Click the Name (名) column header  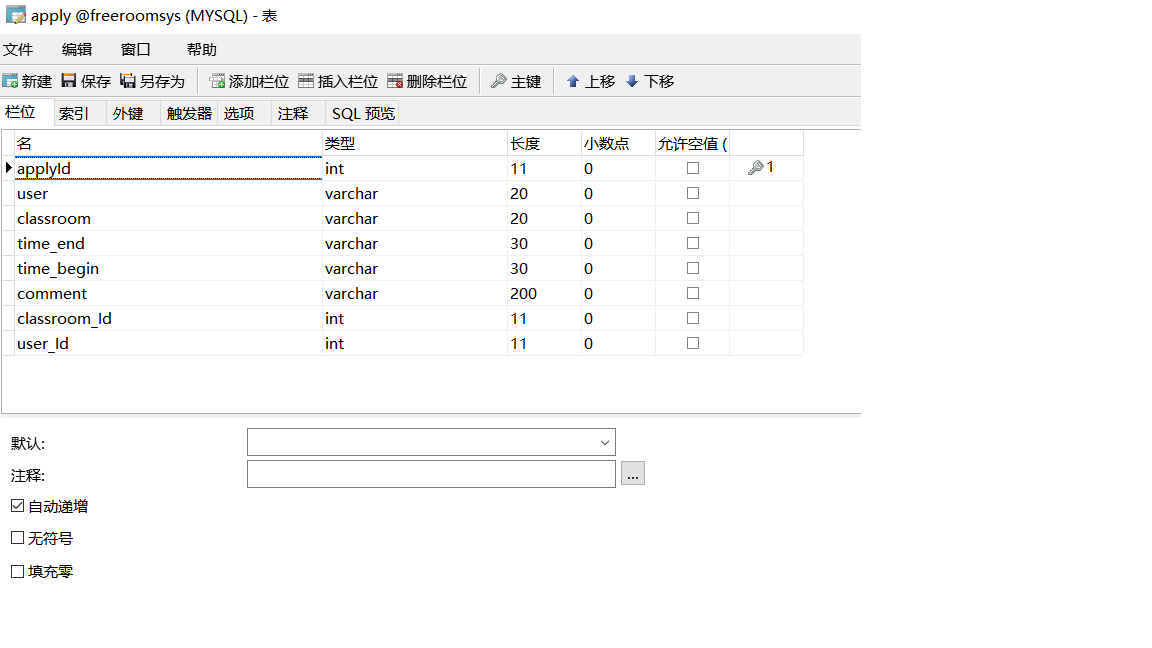[x=168, y=143]
